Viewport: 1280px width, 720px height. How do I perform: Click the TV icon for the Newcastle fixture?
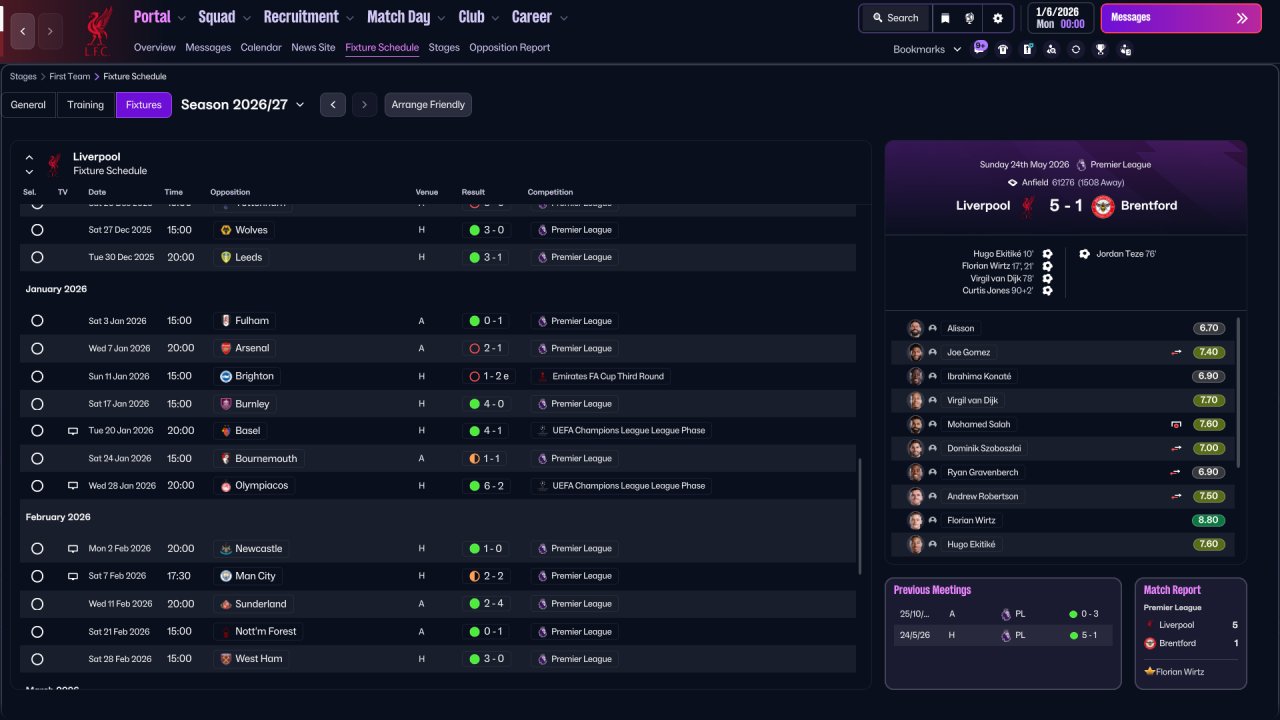click(x=73, y=549)
